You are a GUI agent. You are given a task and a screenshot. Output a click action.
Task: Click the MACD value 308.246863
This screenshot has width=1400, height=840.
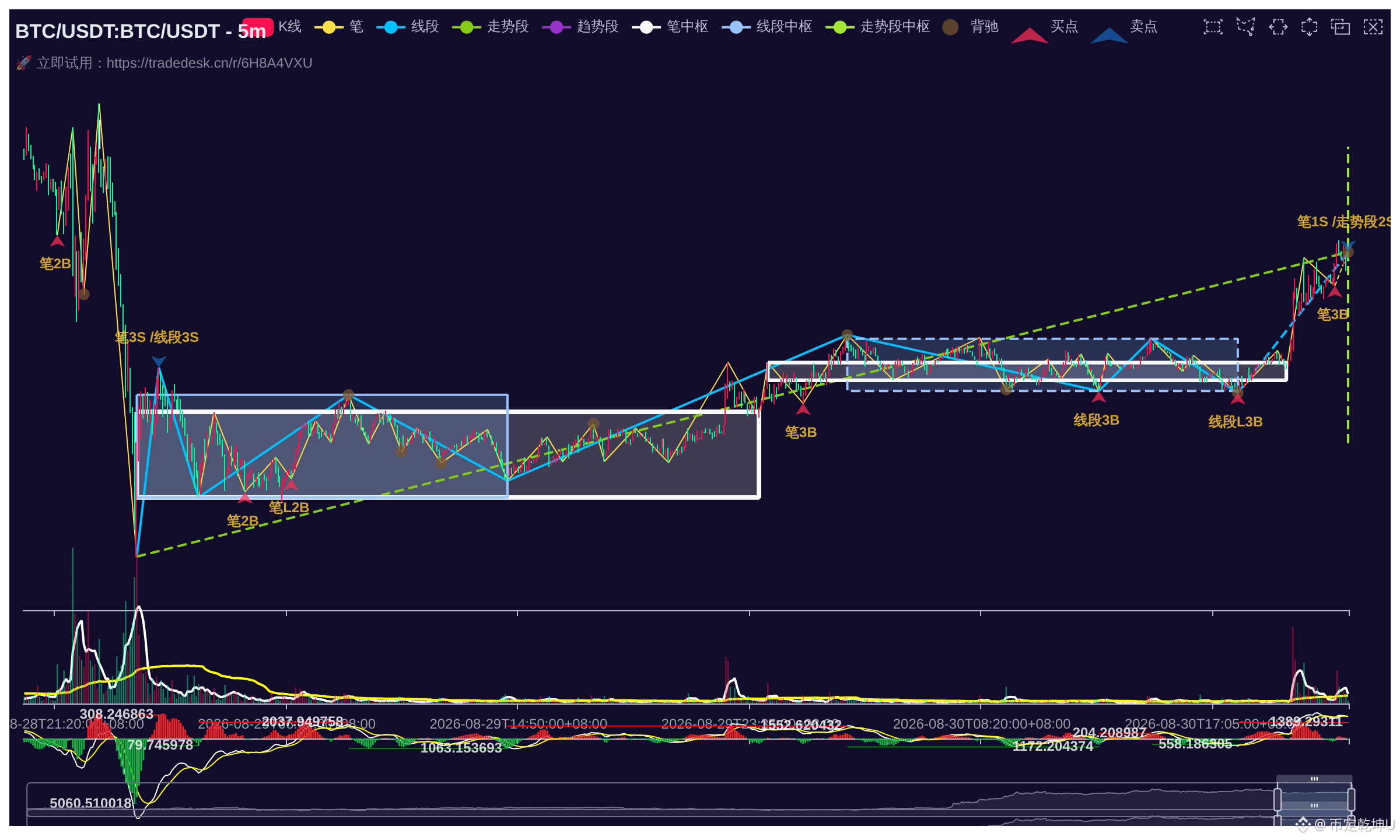pos(117,714)
